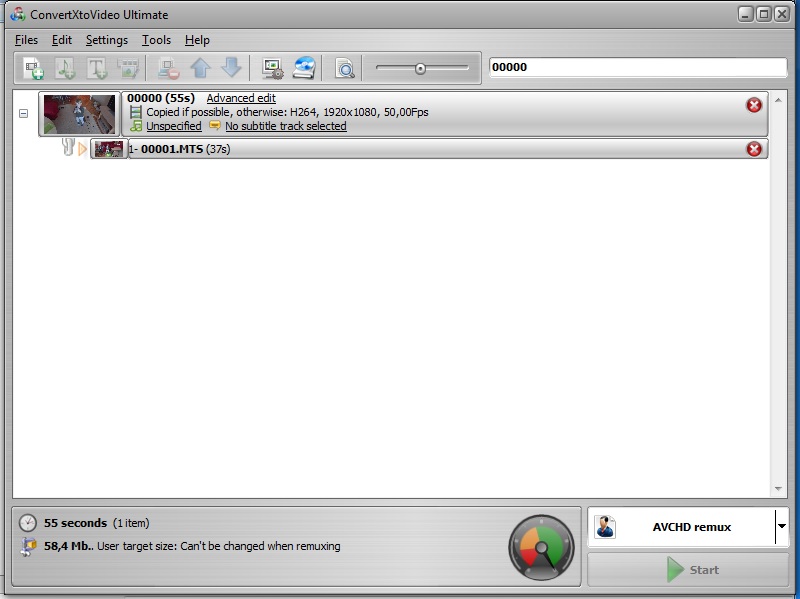Open the Tools menu

pyautogui.click(x=156, y=40)
